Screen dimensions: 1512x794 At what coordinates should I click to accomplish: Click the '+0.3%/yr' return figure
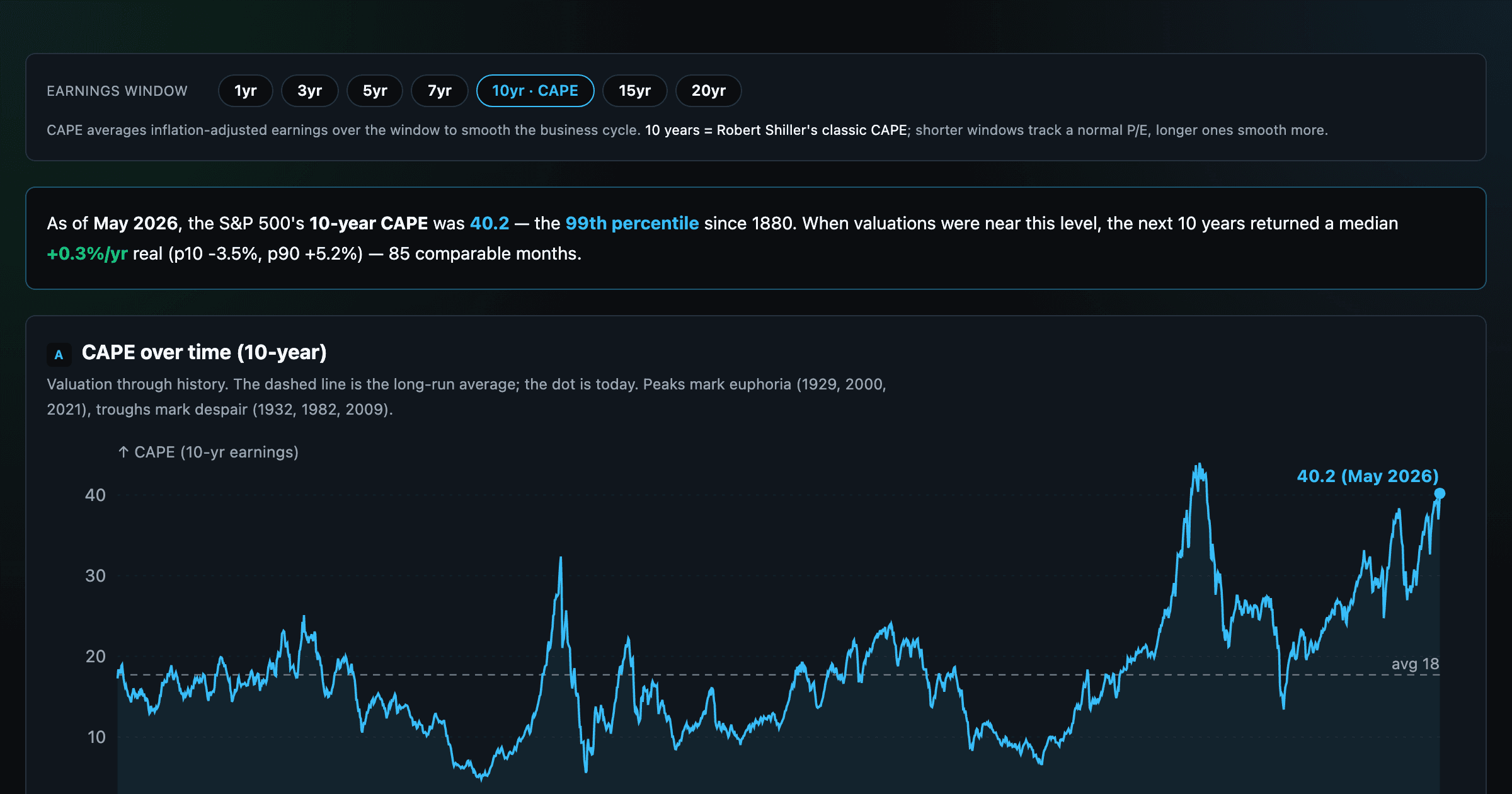click(87, 253)
